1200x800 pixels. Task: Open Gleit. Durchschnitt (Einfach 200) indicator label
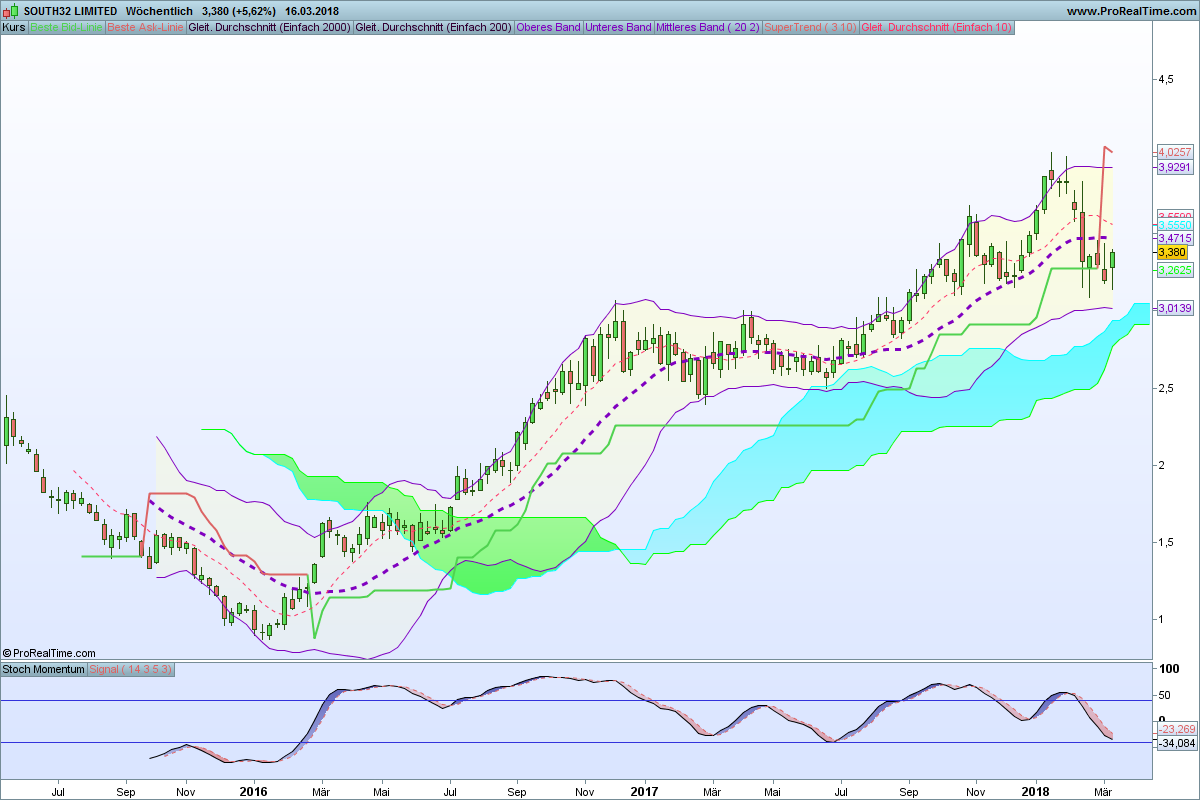pos(434,27)
